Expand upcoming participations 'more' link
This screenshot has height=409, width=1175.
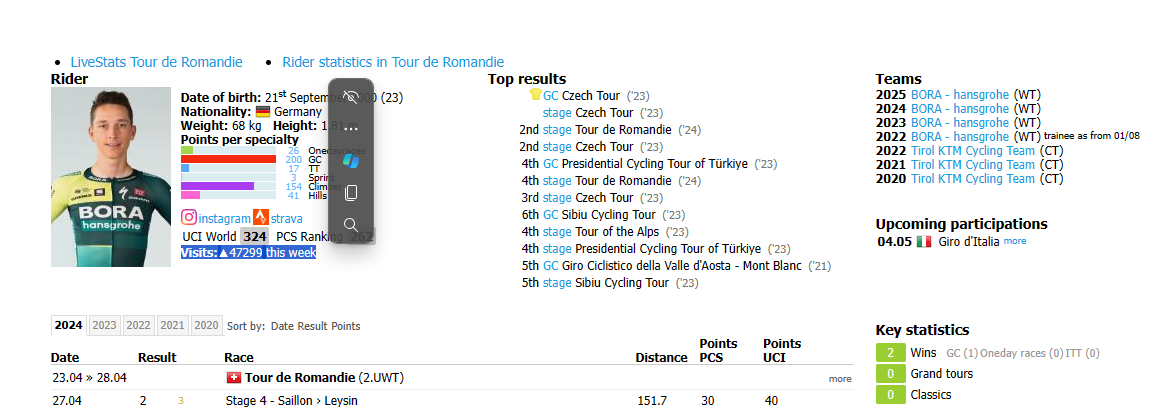(x=1015, y=242)
